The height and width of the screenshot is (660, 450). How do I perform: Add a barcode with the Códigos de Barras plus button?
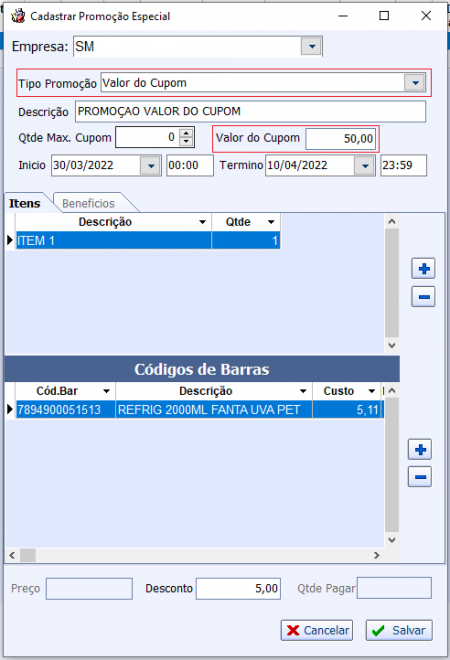420,450
